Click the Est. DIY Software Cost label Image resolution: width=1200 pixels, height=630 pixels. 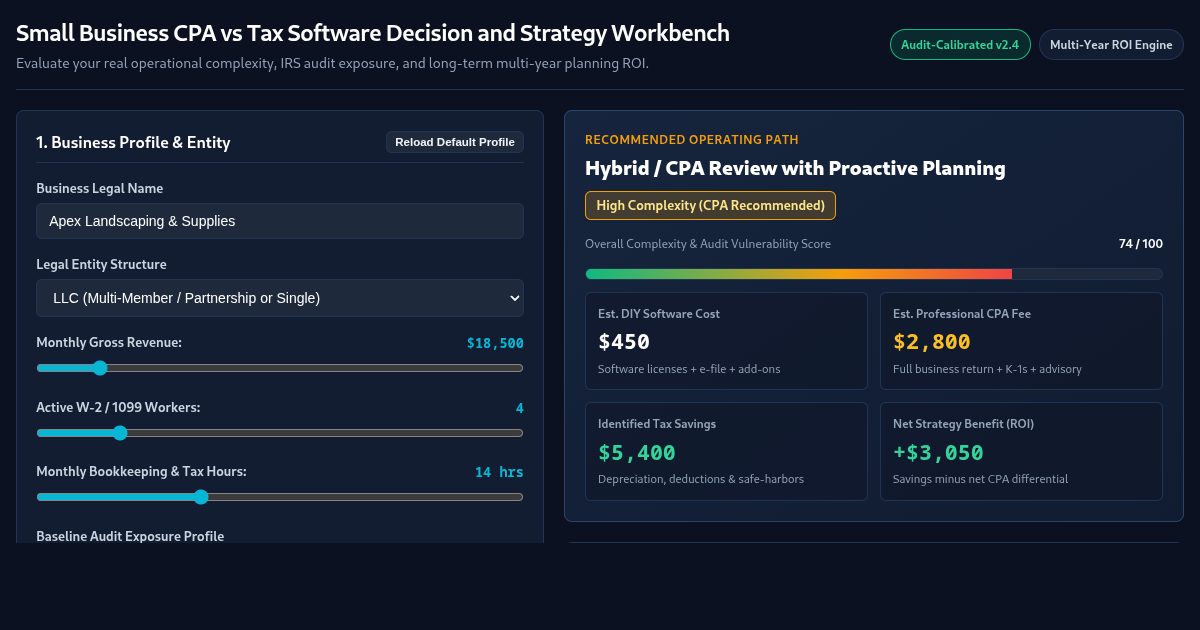click(x=659, y=314)
